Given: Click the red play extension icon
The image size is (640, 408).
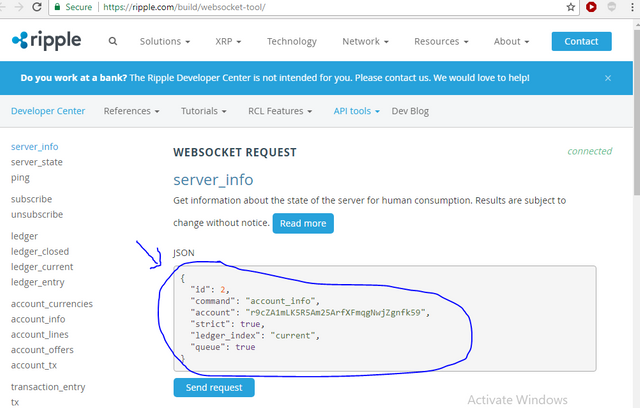Looking at the screenshot, I should pos(591,7).
